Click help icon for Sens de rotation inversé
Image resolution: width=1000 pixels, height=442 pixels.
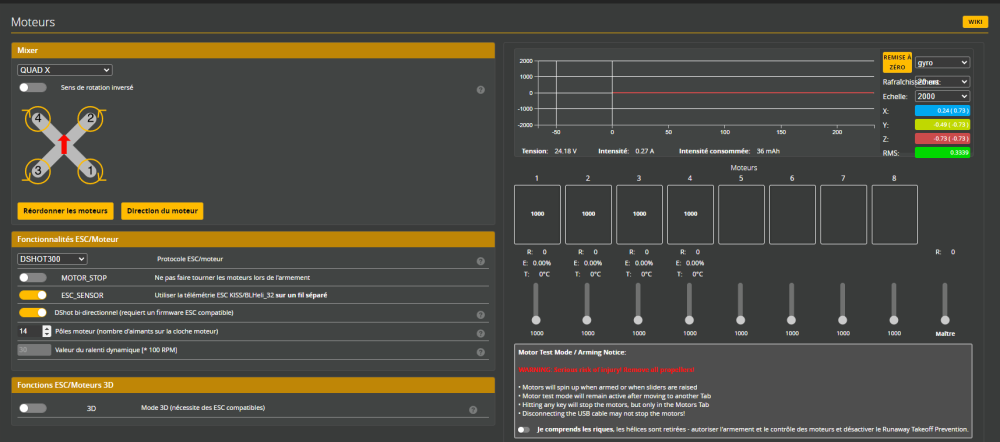coord(481,90)
